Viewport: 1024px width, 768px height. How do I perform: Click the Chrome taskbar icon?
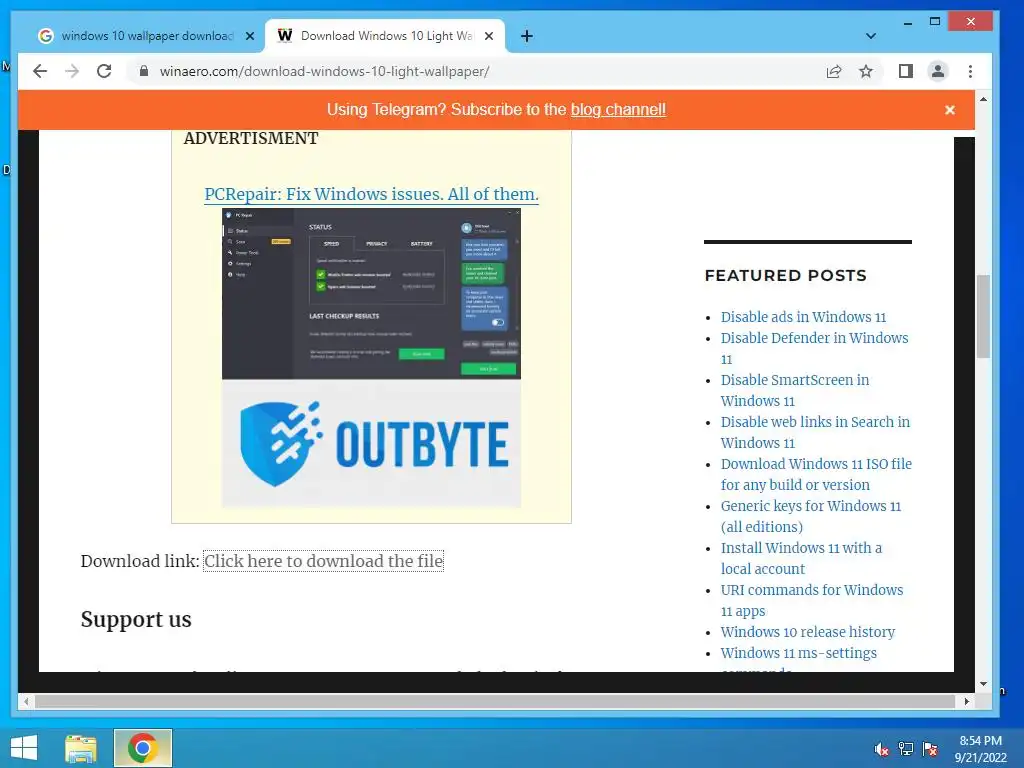(143, 748)
